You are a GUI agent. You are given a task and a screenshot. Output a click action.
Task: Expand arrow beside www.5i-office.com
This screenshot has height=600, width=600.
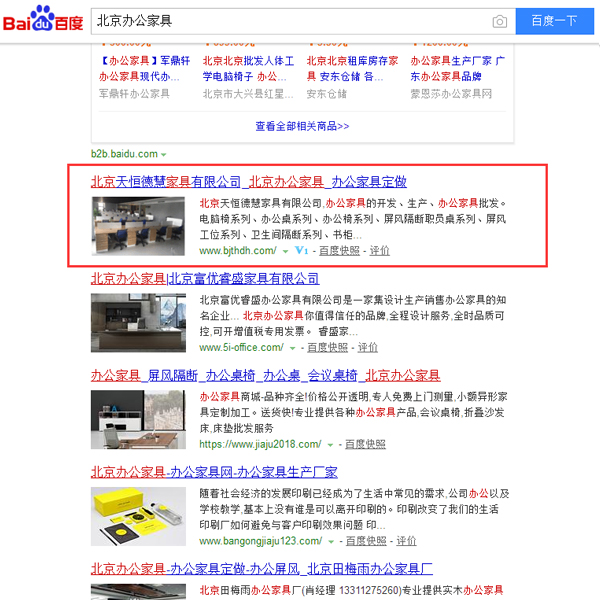pos(293,348)
